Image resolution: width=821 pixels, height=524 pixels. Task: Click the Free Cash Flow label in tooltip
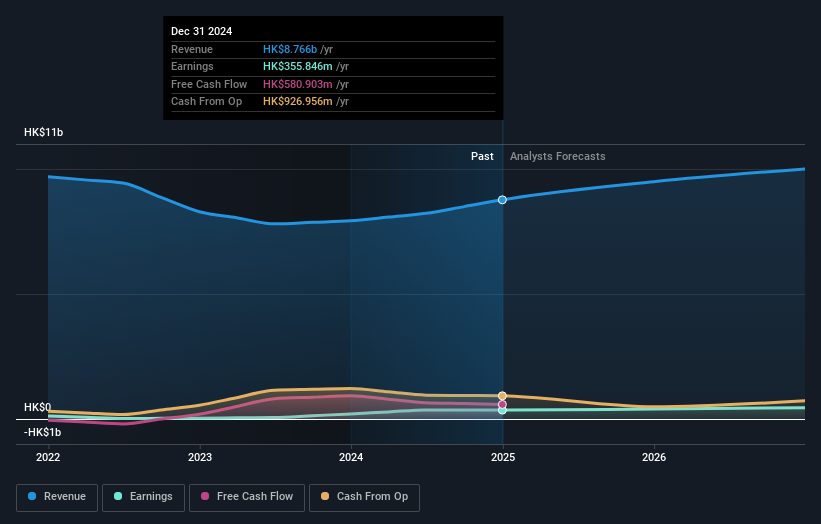click(209, 84)
